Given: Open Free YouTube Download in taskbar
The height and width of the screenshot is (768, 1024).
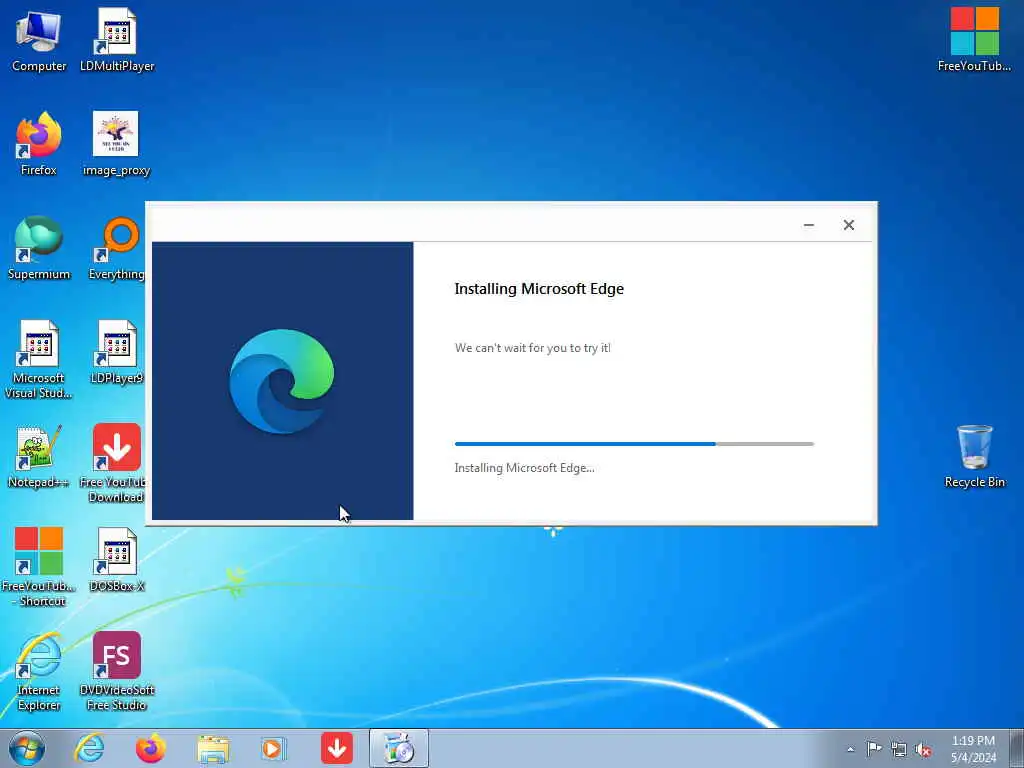Looking at the screenshot, I should point(337,748).
